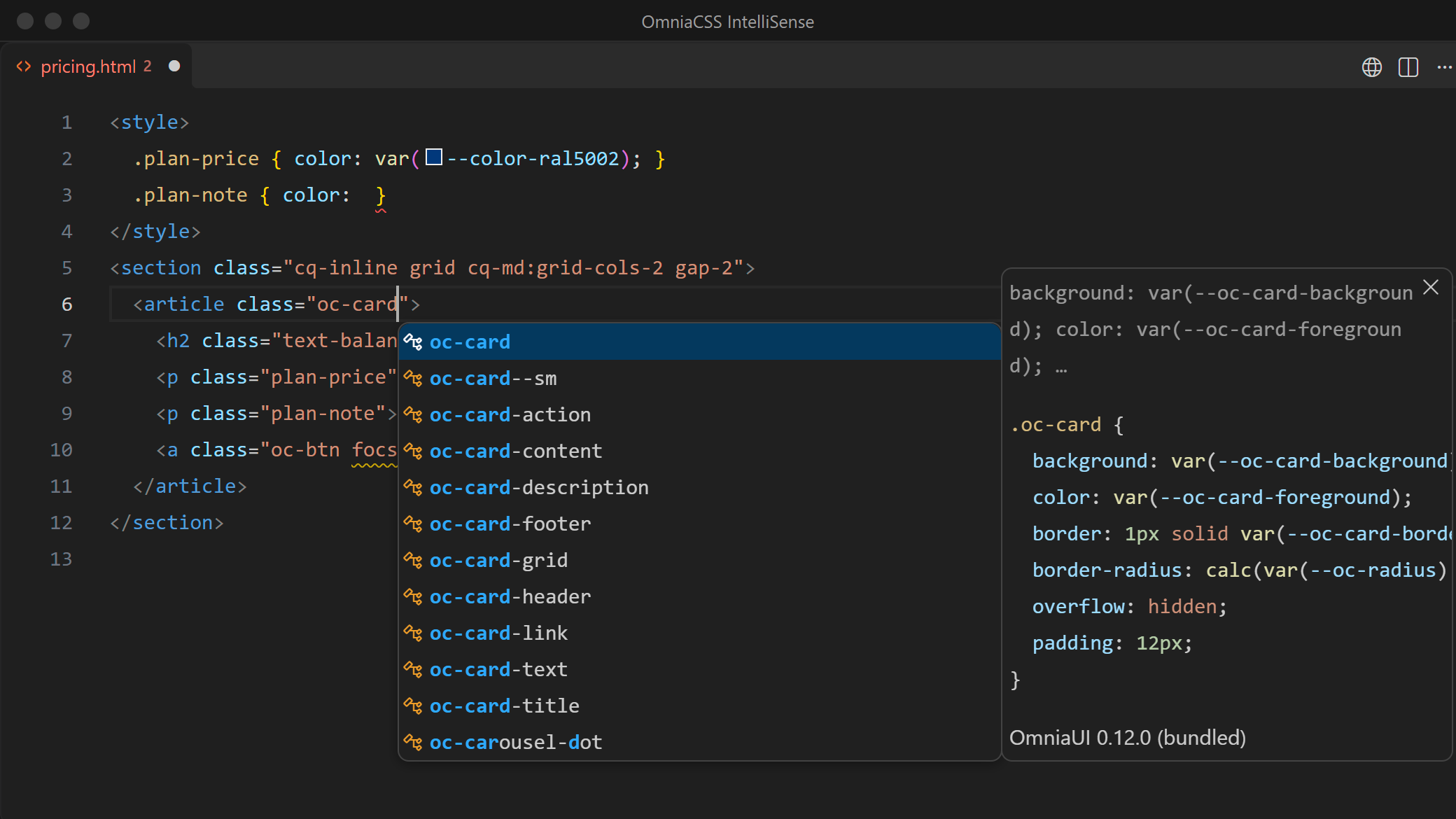Click the closing </style> tag on line 4
The height and width of the screenshot is (819, 1456).
pyautogui.click(x=155, y=232)
